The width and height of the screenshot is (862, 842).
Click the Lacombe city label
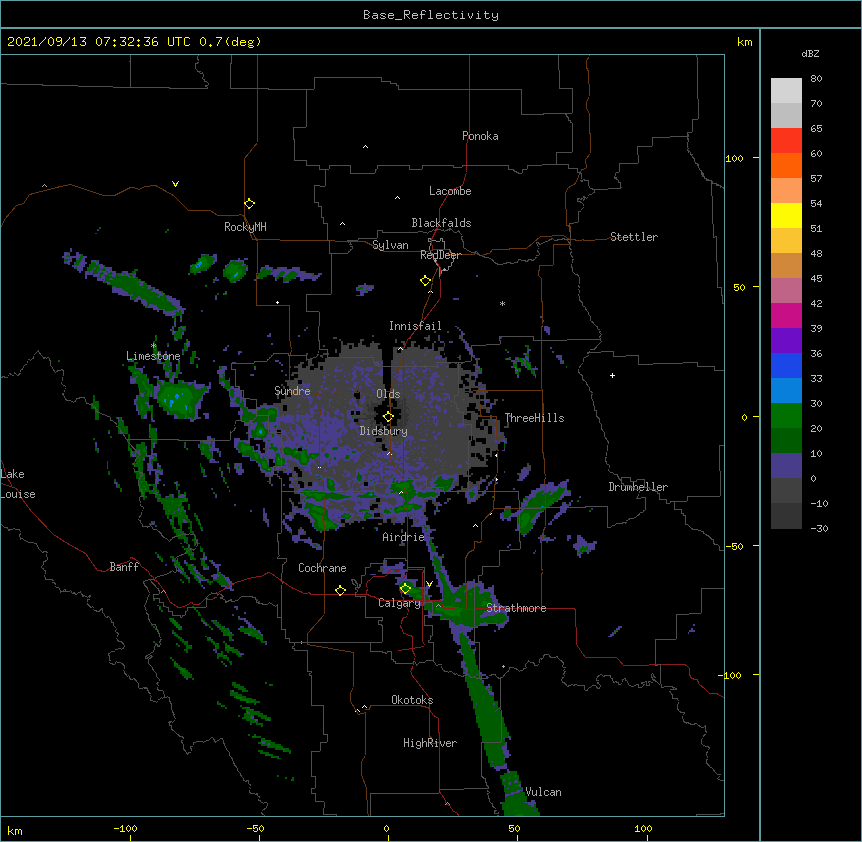(x=450, y=191)
